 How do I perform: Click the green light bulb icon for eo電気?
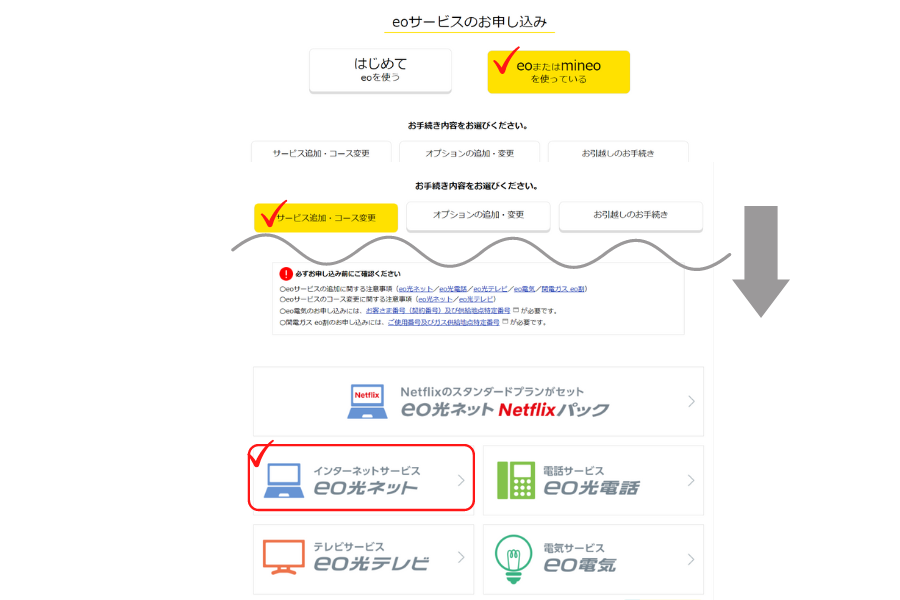coord(513,559)
